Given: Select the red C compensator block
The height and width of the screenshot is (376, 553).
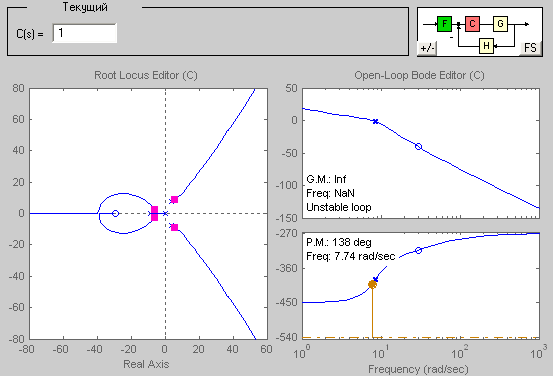Looking at the screenshot, I should coord(472,24).
